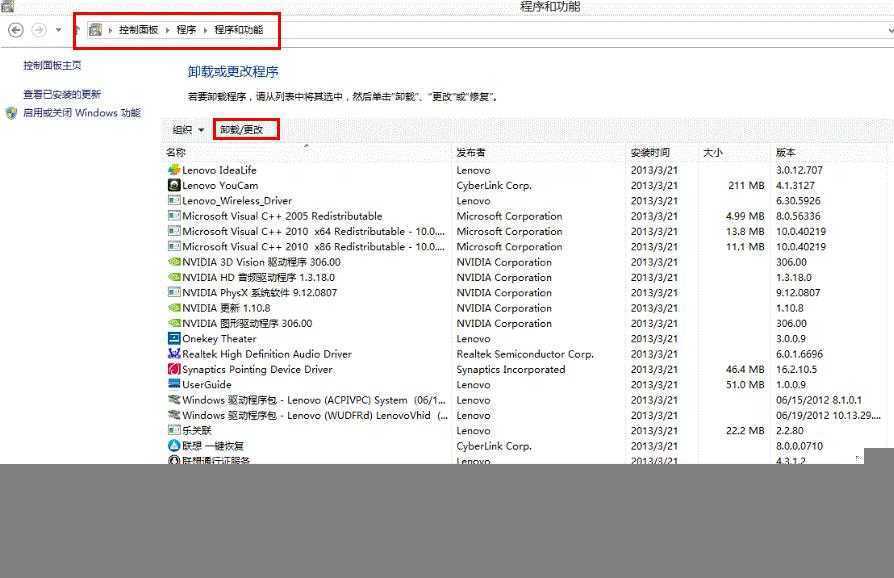Select the Lenovo YouCam program name
Screen dimensions: 894x578
click(x=220, y=185)
